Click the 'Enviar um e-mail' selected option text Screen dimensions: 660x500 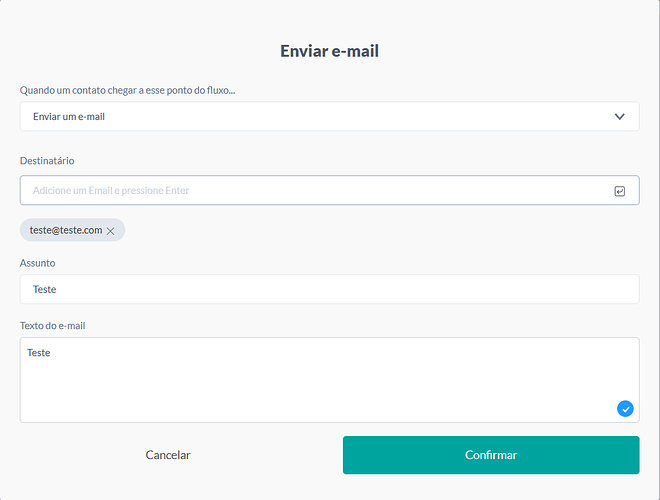pyautogui.click(x=69, y=117)
